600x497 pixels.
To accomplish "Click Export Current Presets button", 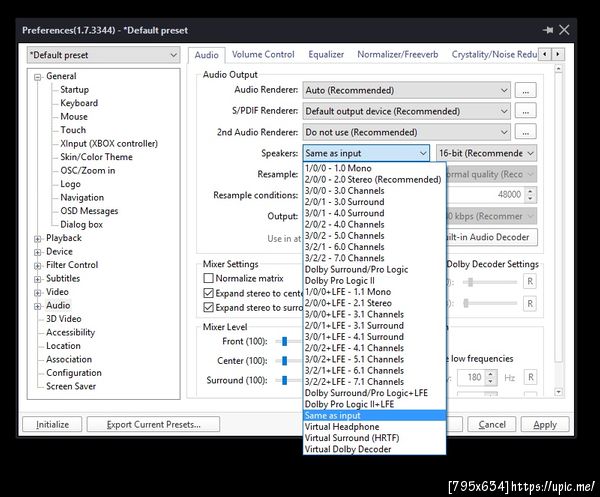I will (153, 424).
